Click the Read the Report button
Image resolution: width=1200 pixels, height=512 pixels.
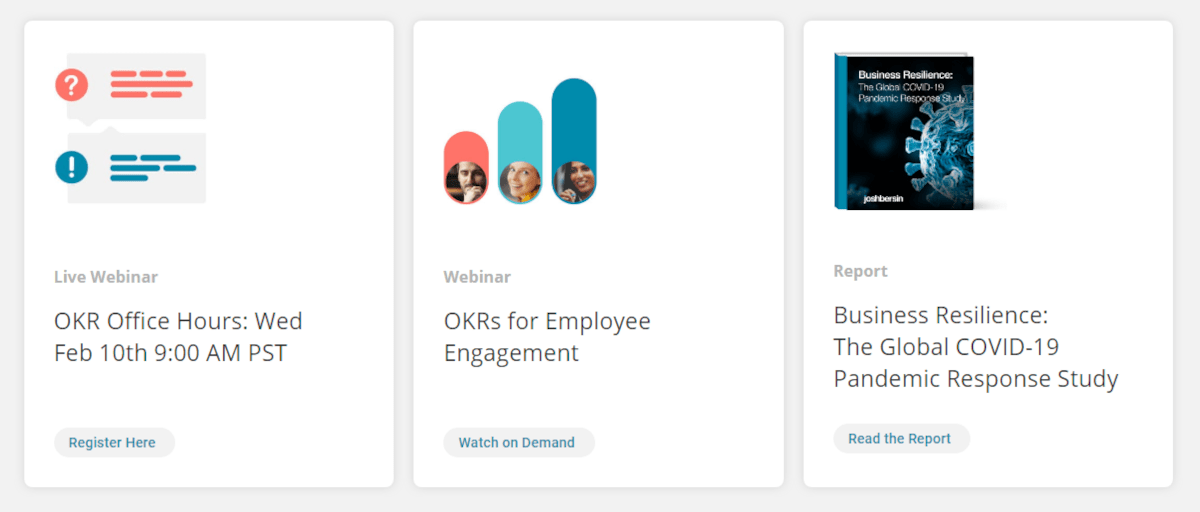[901, 438]
